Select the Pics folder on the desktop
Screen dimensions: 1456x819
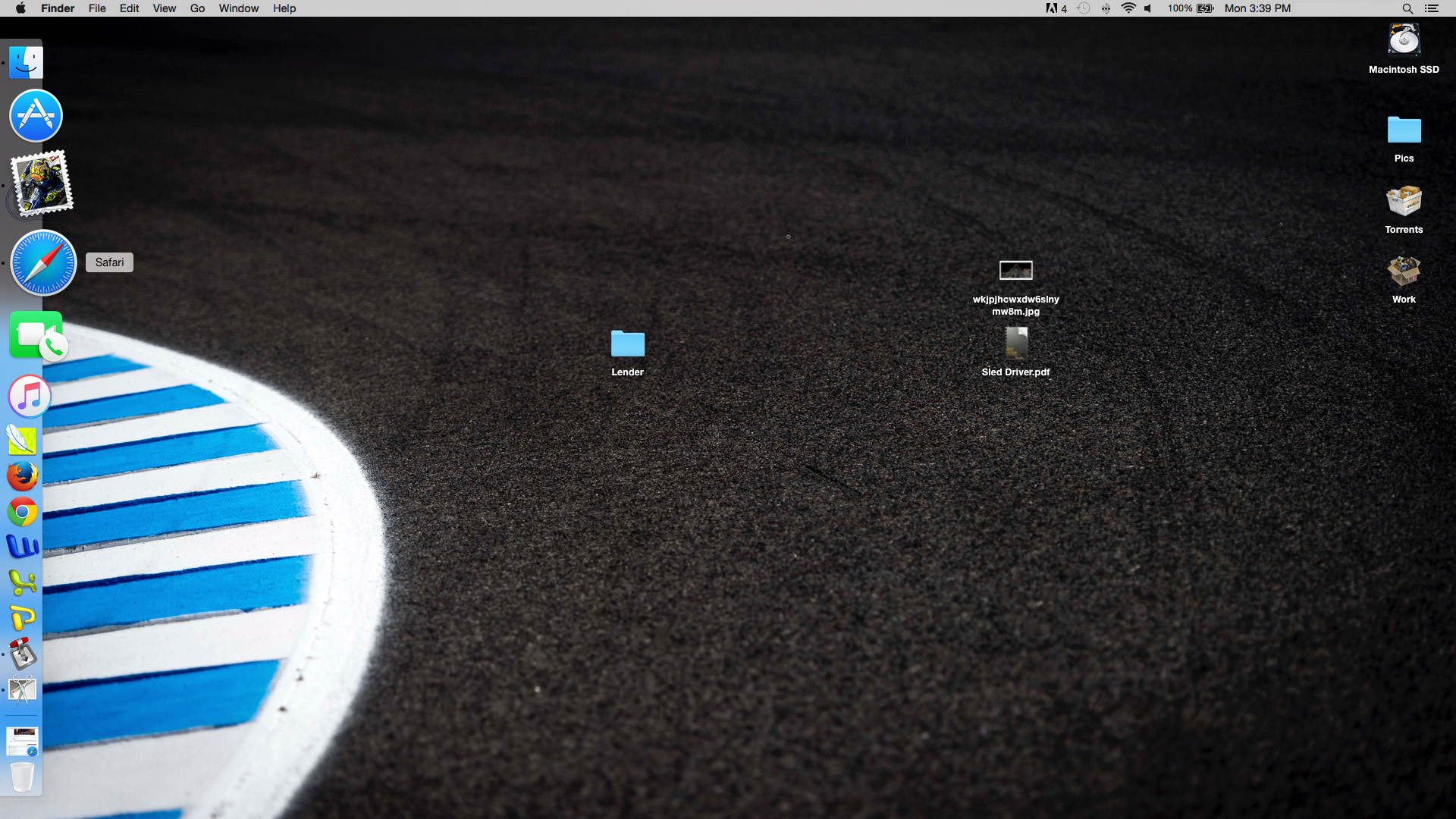tap(1404, 130)
